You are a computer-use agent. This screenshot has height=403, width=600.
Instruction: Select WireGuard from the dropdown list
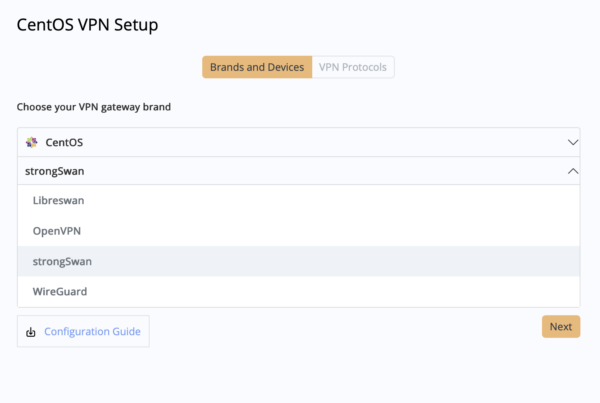coord(298,292)
